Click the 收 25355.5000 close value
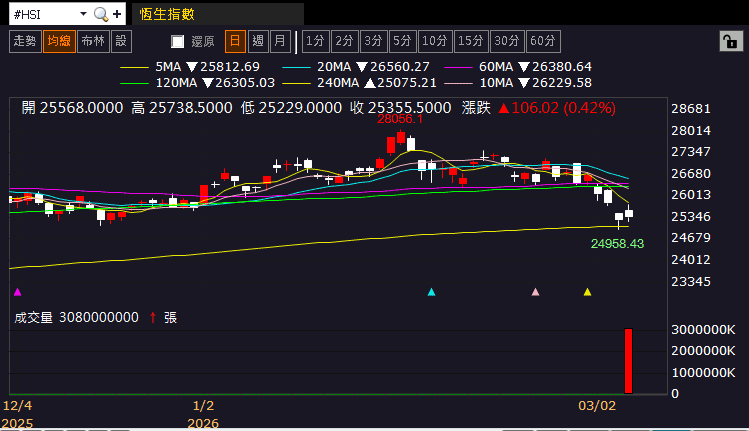 pyautogui.click(x=401, y=108)
